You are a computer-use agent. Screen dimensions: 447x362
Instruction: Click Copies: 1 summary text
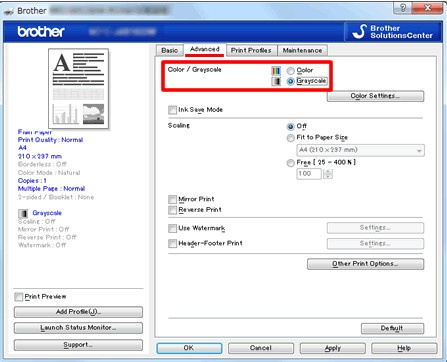click(x=32, y=181)
